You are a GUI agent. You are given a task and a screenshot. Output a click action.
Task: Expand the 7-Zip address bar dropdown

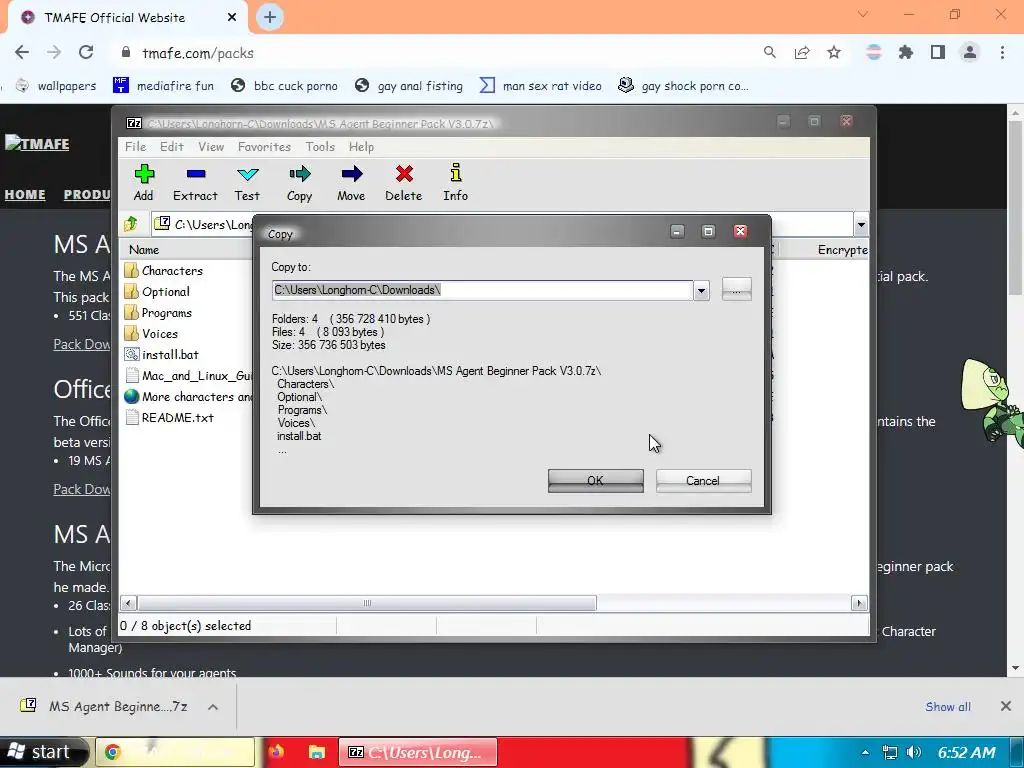click(861, 225)
